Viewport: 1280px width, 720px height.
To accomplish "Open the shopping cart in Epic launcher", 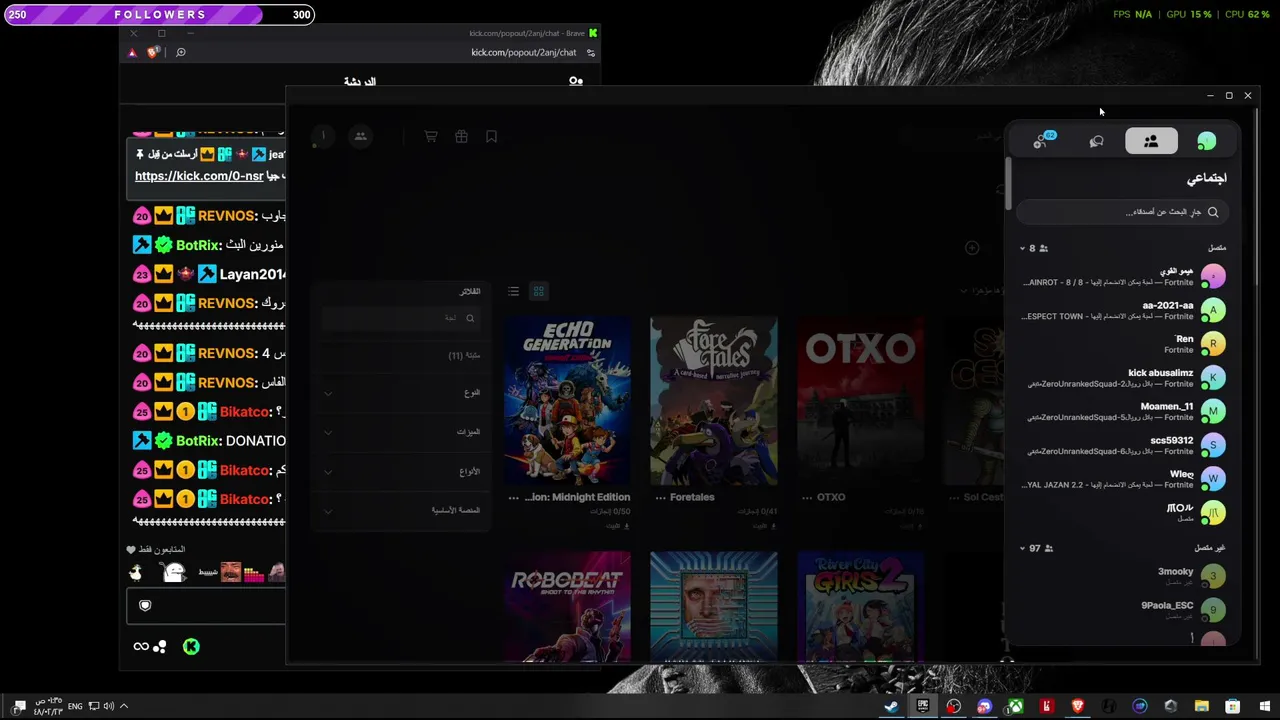I will [x=431, y=137].
